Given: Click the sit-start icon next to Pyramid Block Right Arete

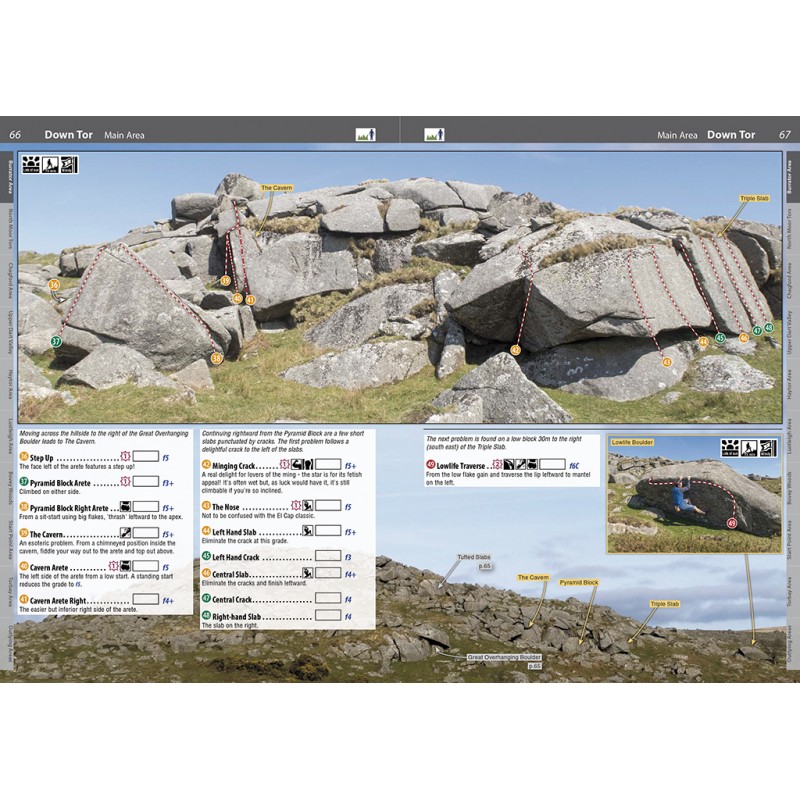Looking at the screenshot, I should (126, 507).
